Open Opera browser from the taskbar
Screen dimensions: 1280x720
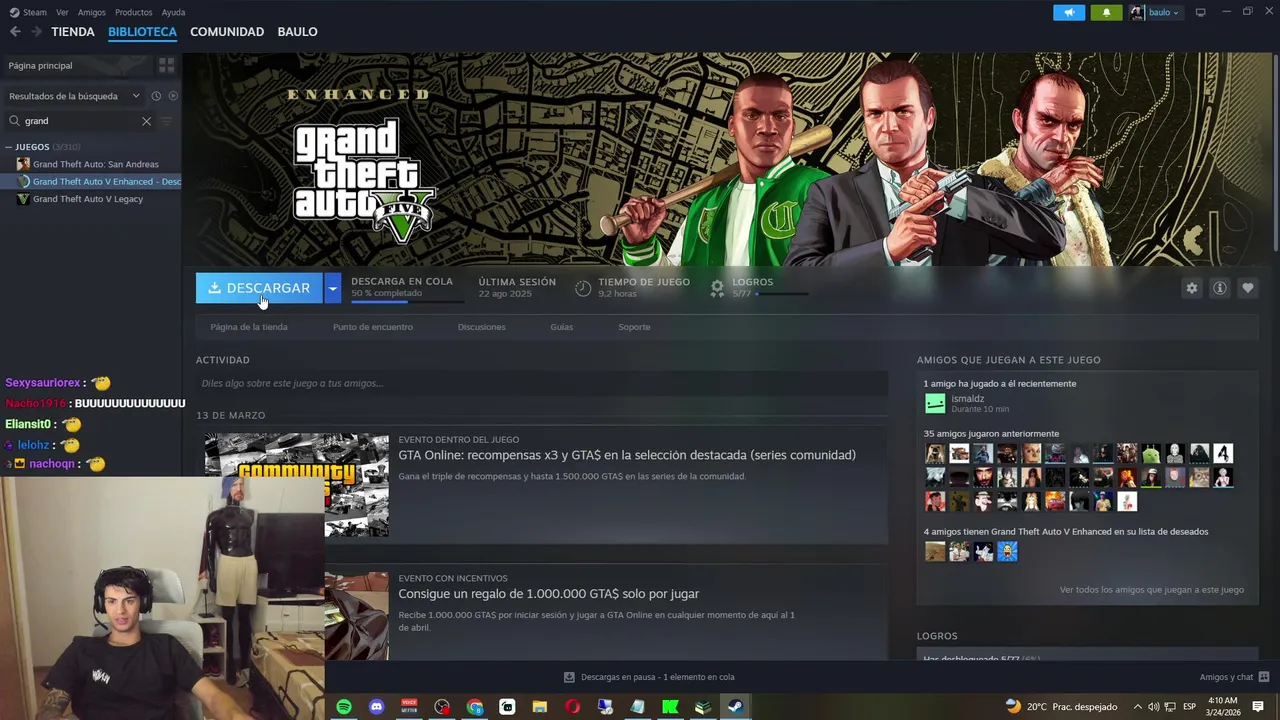(x=573, y=707)
